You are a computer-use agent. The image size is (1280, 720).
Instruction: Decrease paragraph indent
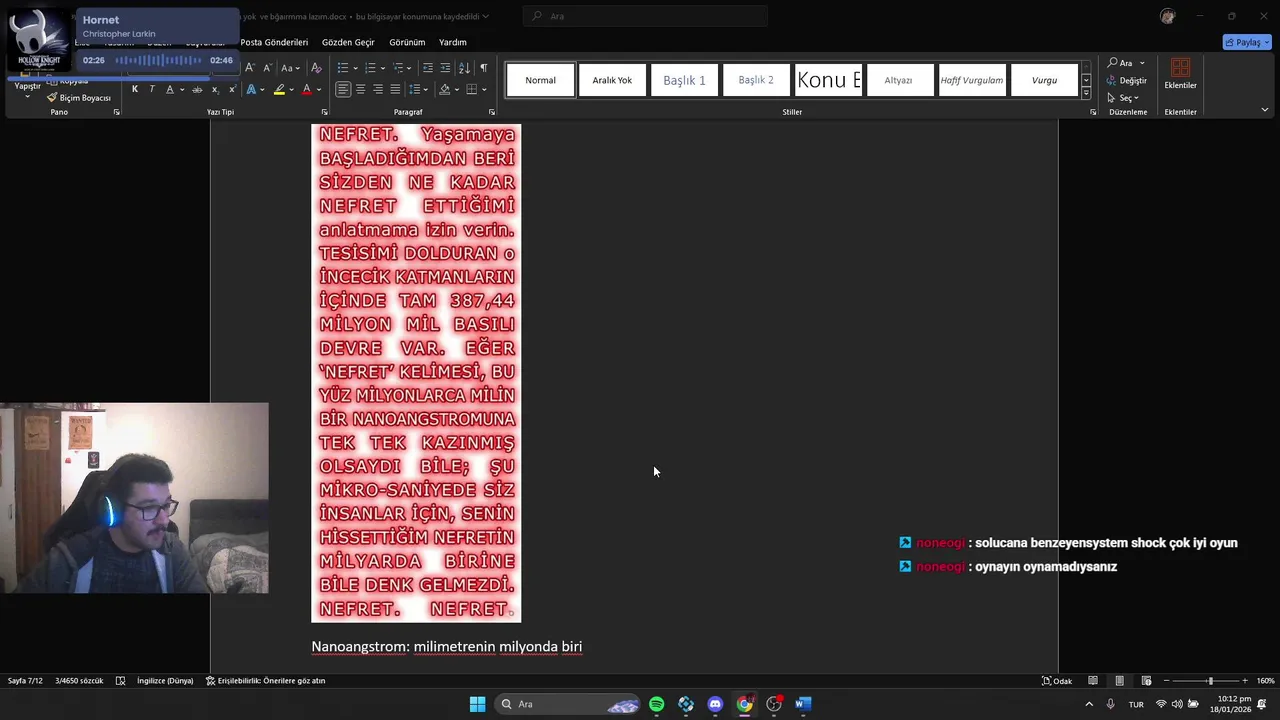(x=428, y=67)
